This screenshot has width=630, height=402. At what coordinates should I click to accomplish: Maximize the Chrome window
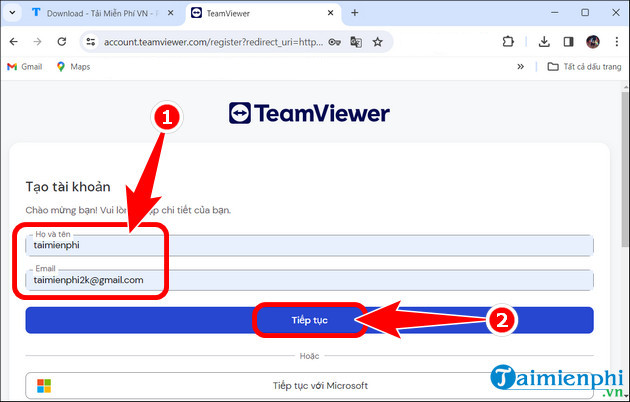585,13
